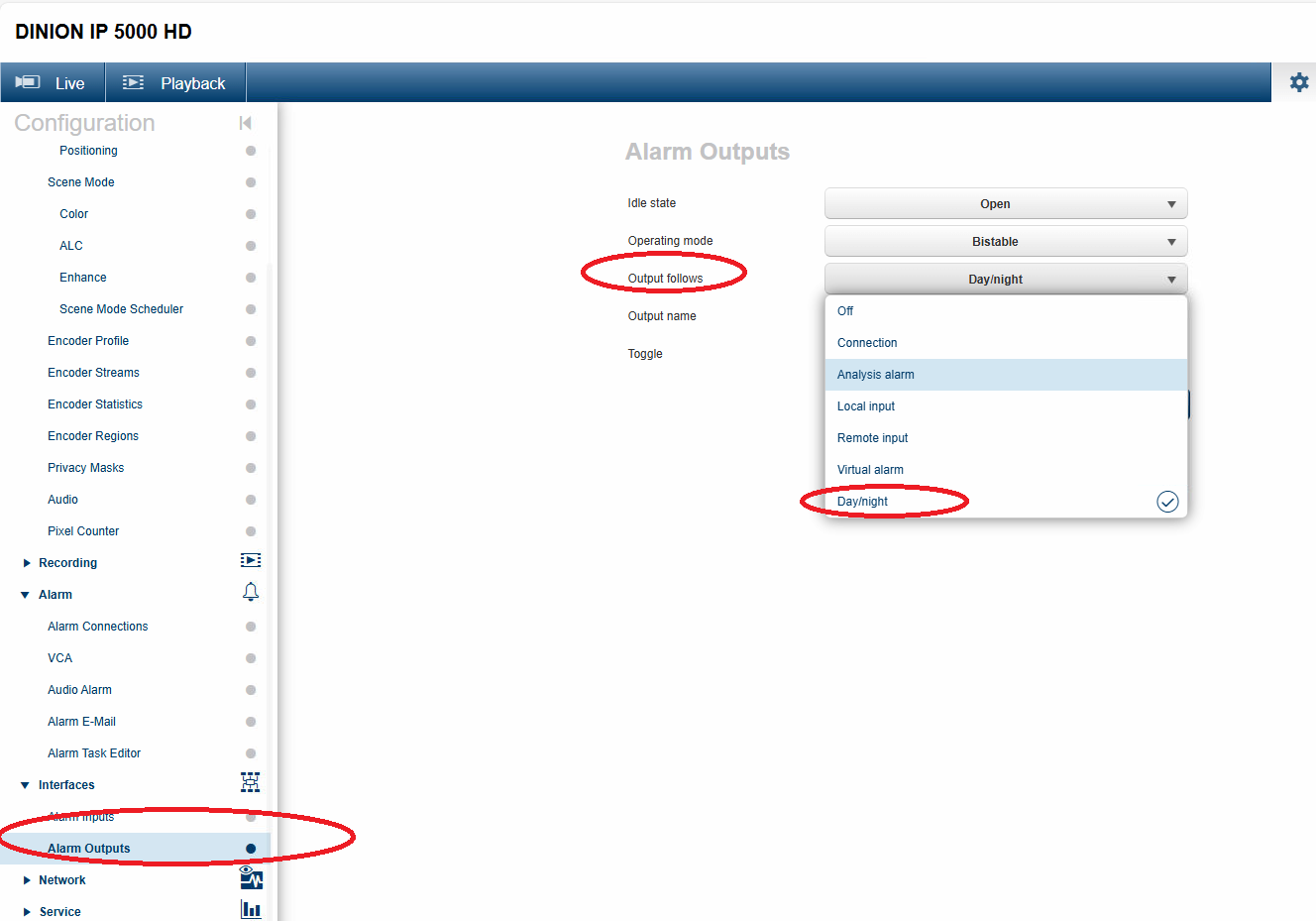Open Scene Mode Scheduler
Image resolution: width=1316 pixels, height=921 pixels.
(121, 309)
